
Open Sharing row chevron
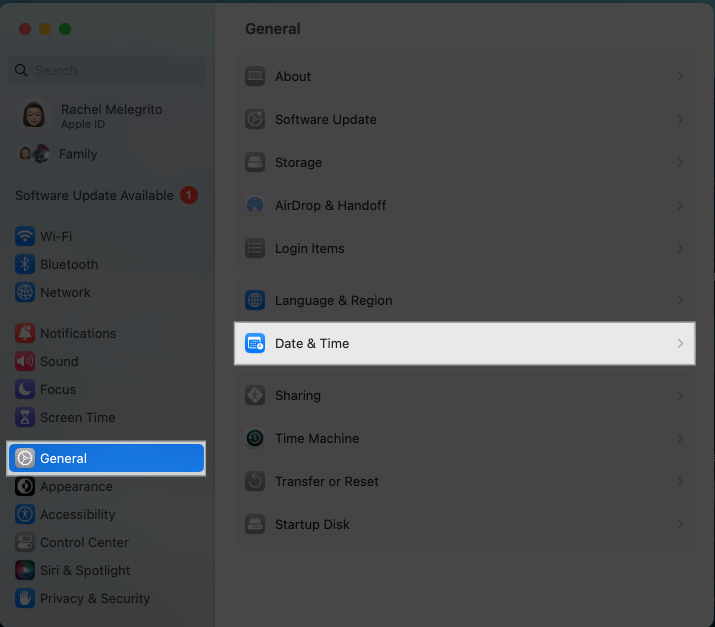680,395
